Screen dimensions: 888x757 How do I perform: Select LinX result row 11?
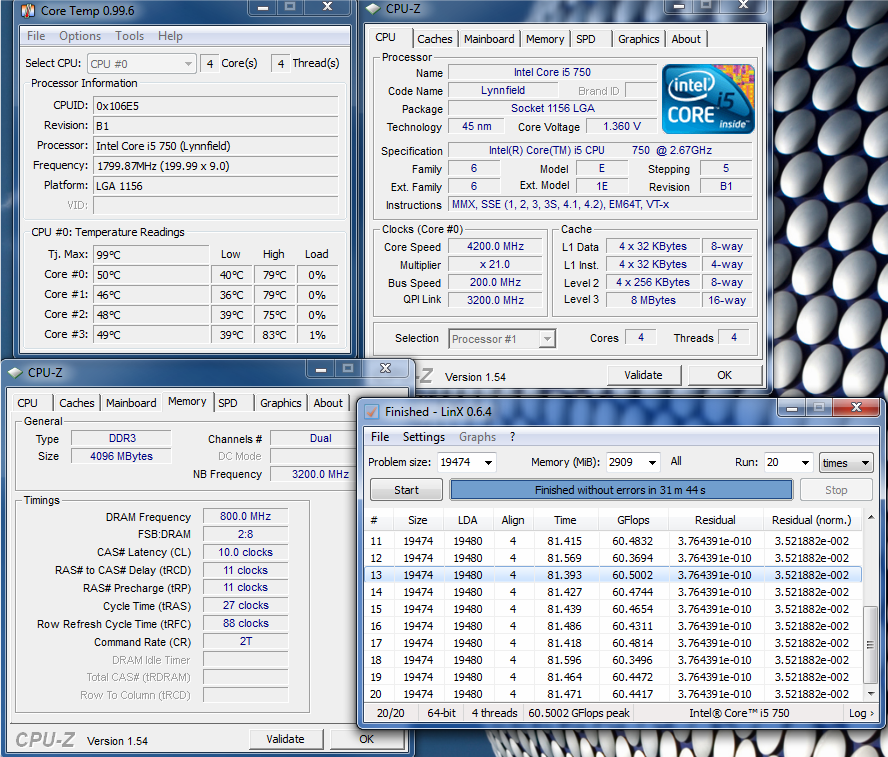pos(613,541)
